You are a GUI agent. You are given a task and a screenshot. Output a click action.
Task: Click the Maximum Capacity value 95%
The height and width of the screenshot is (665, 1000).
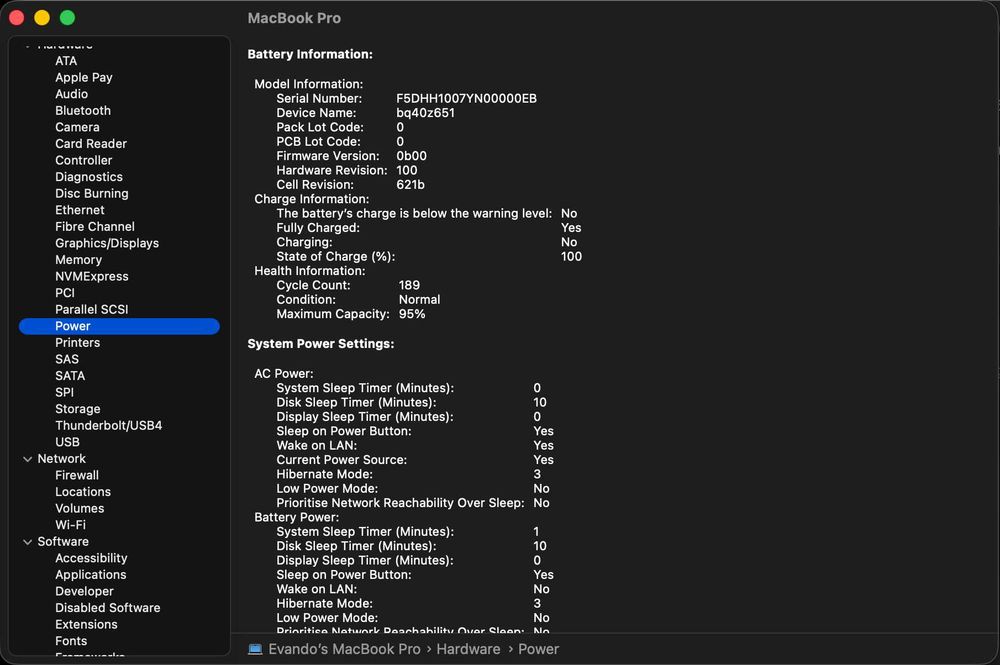click(x=412, y=314)
